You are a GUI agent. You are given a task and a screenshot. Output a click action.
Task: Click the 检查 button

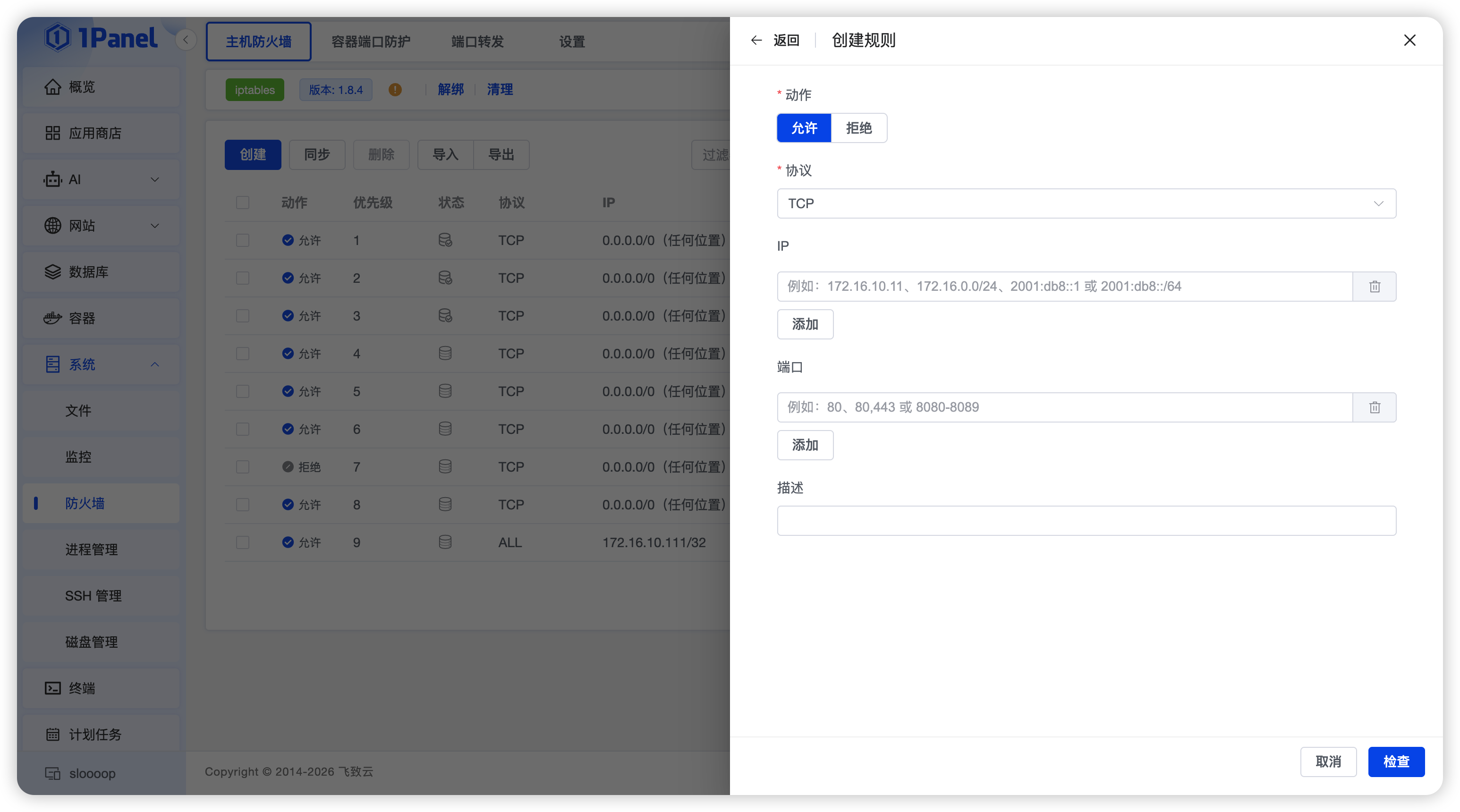point(1396,761)
